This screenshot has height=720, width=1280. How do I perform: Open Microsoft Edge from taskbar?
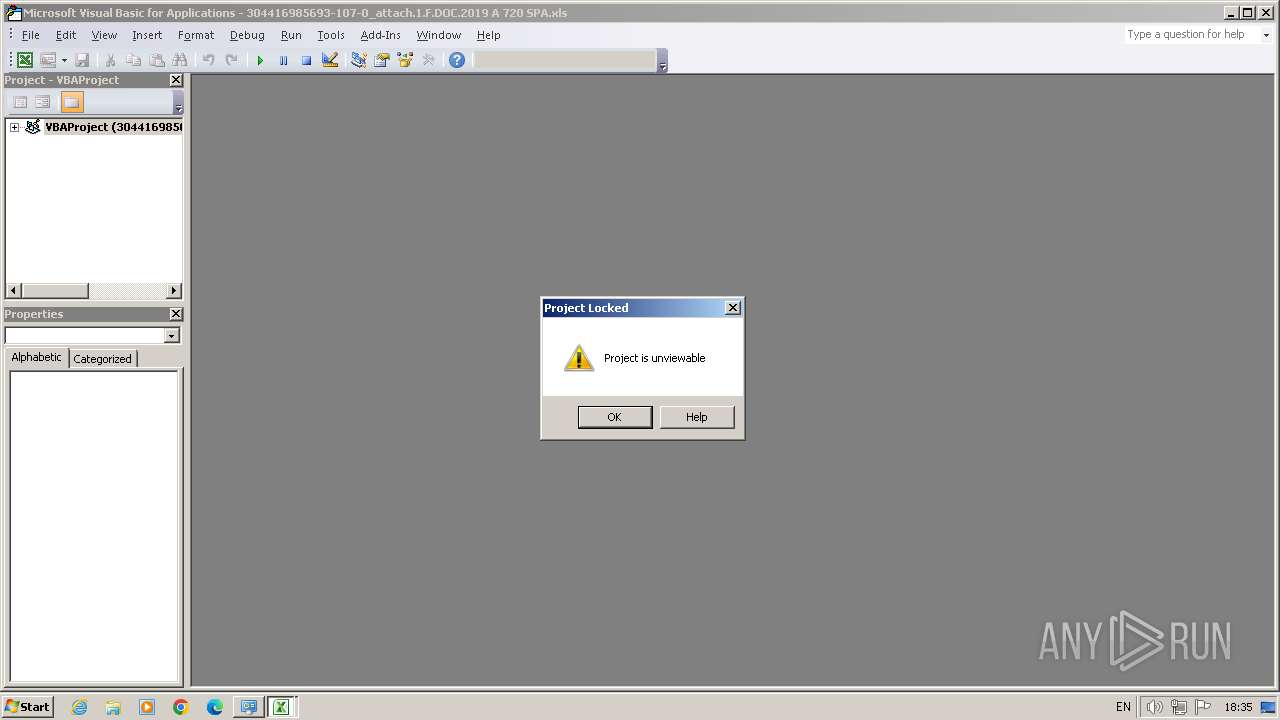tap(215, 707)
